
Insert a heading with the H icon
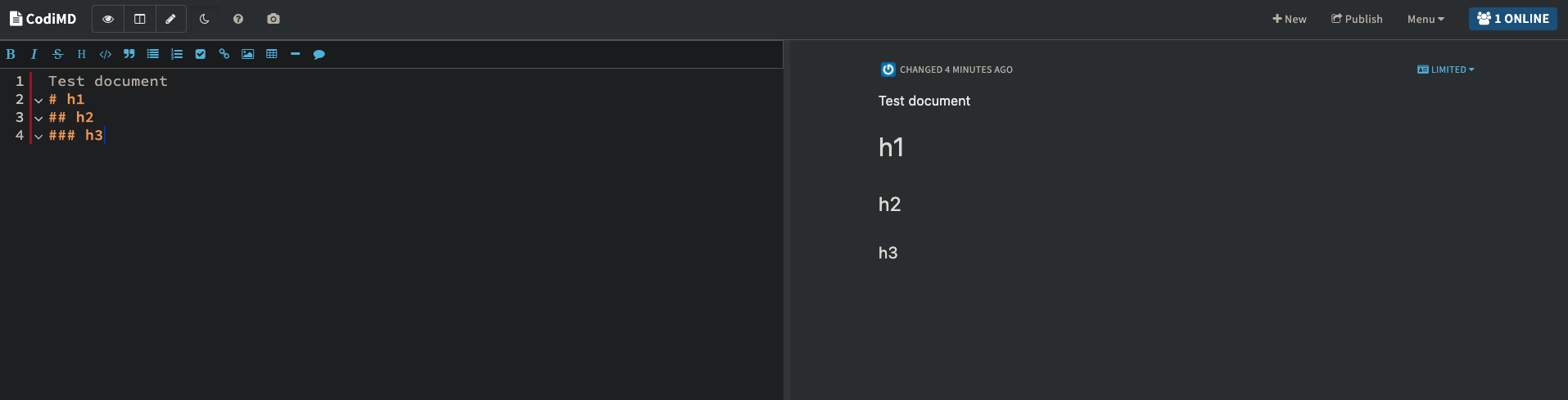point(81,54)
